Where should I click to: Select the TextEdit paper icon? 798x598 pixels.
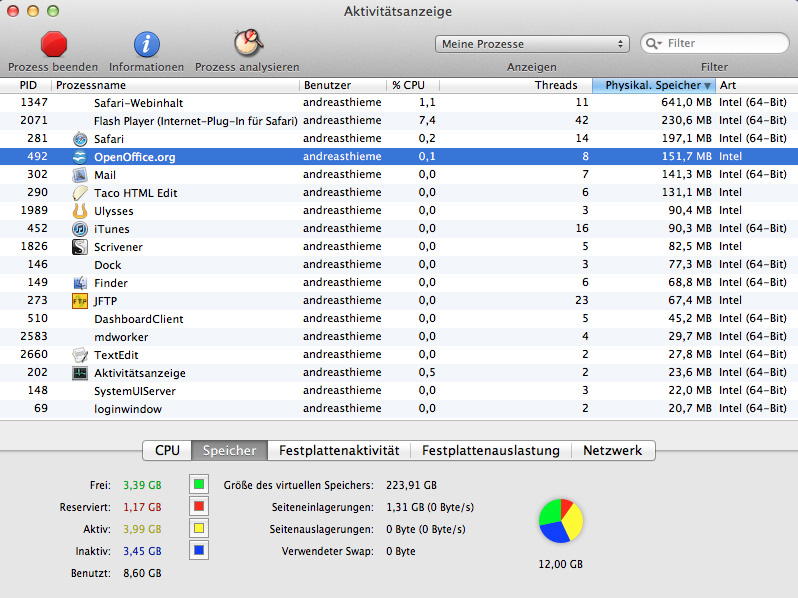point(80,355)
